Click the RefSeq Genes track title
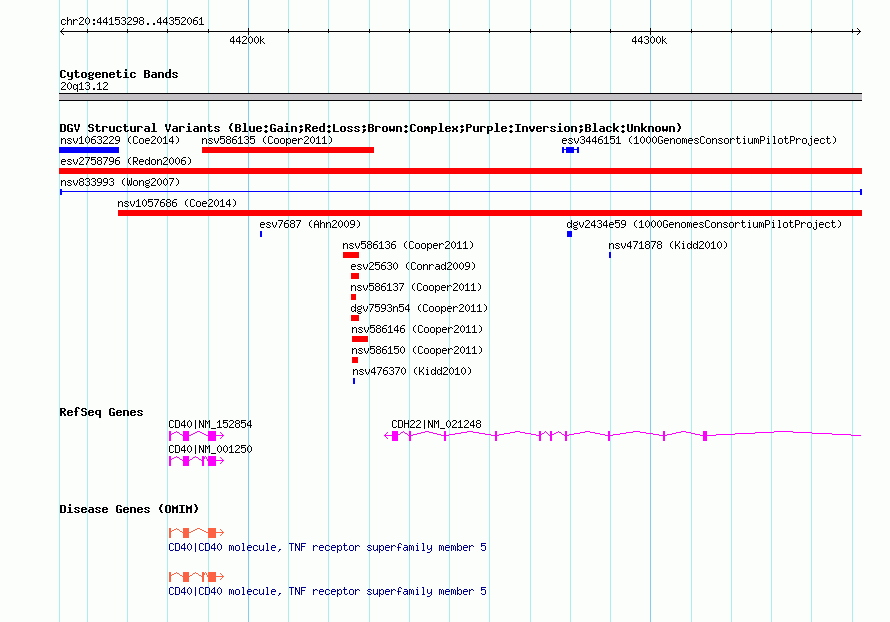The image size is (890, 622). tap(101, 412)
